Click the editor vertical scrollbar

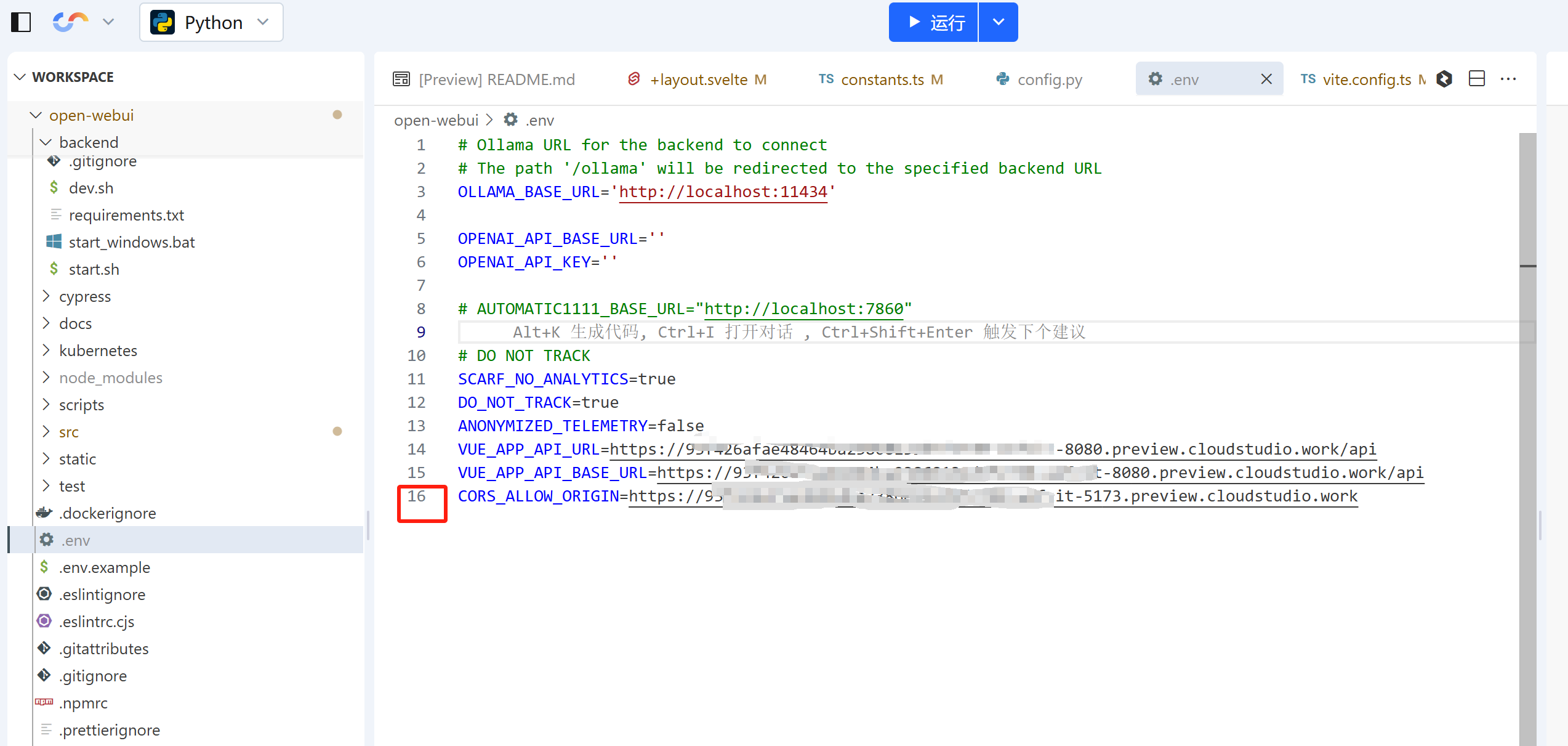point(1527,431)
